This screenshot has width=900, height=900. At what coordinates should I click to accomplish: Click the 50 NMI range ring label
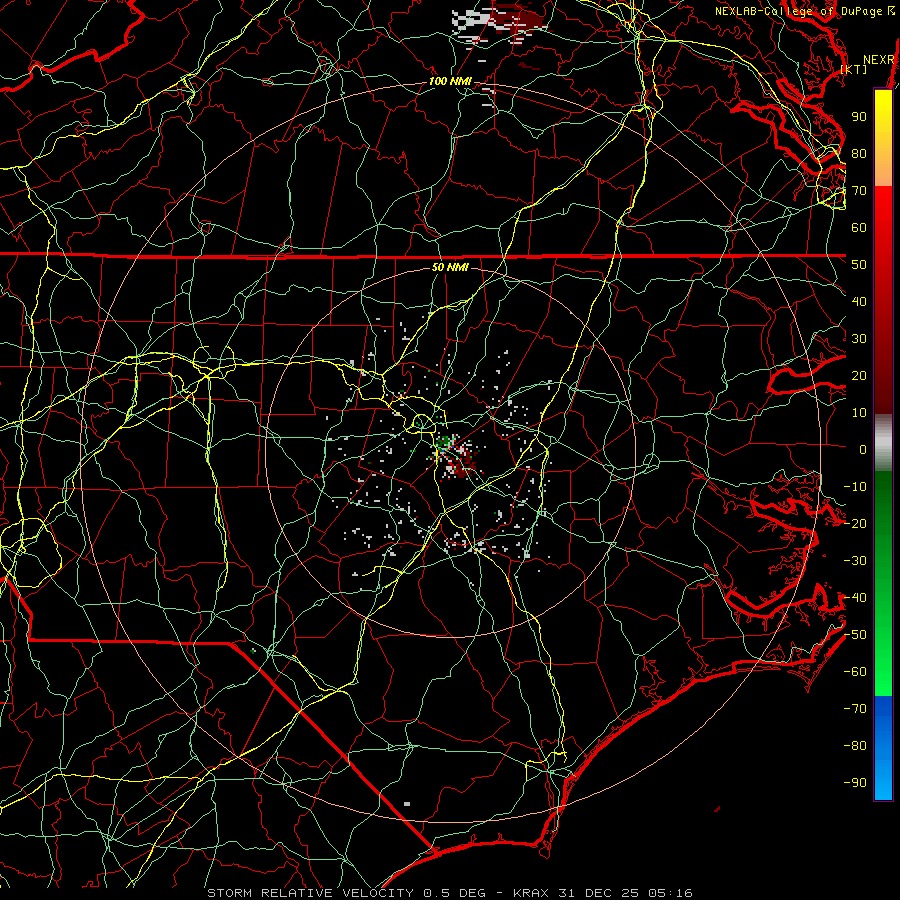[x=450, y=267]
